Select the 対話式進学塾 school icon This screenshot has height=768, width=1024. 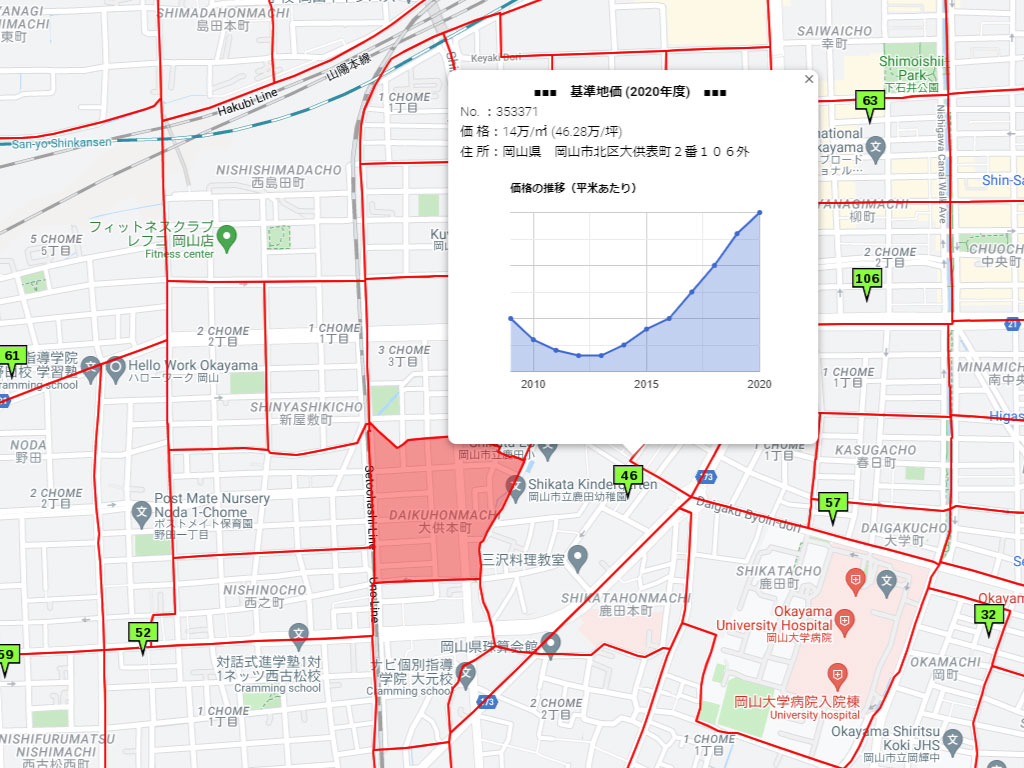298,633
